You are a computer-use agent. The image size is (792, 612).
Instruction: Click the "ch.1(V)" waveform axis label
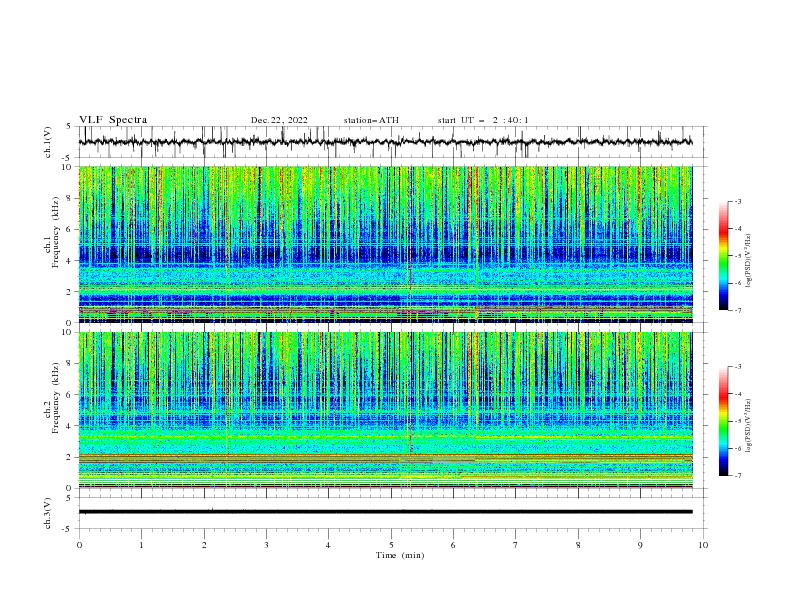48,142
